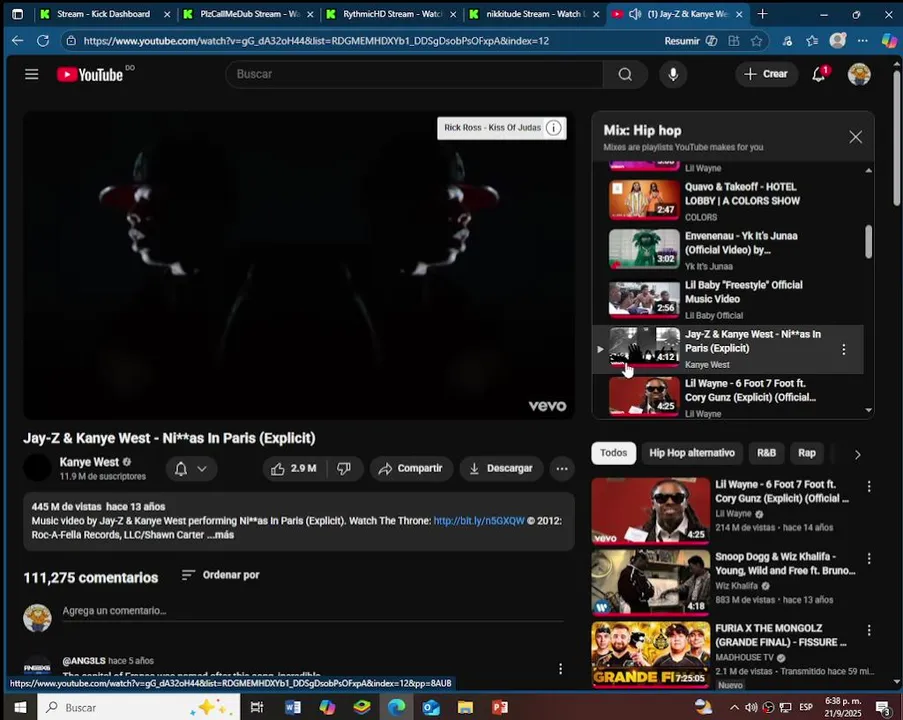This screenshot has width=903, height=720.
Task: Open a new browser tab
Action: (x=762, y=14)
